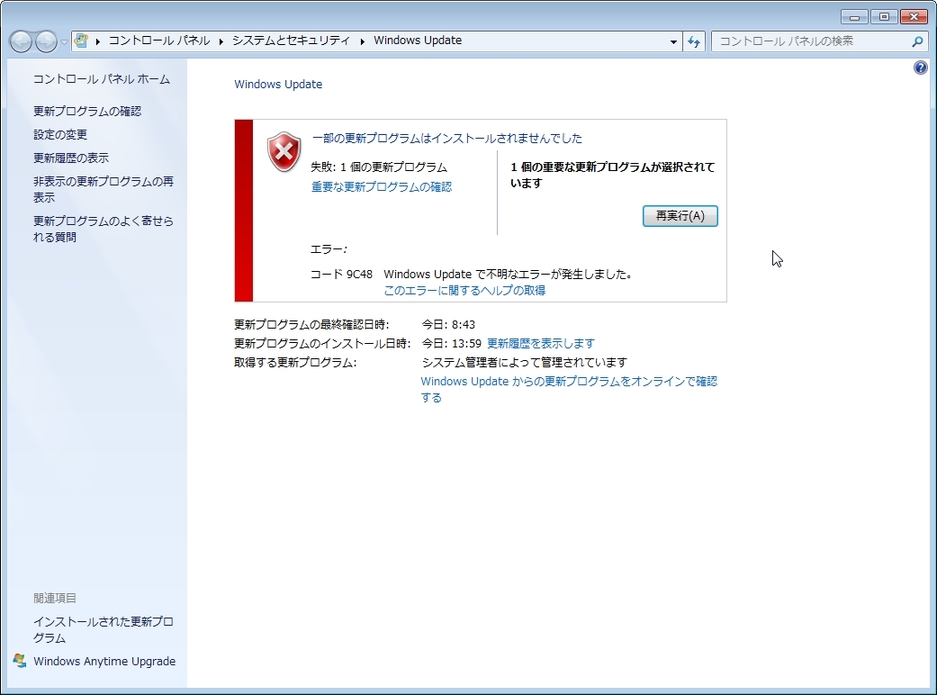
Task: Open このエラーに関するヘルプの取得 link
Action: (464, 290)
